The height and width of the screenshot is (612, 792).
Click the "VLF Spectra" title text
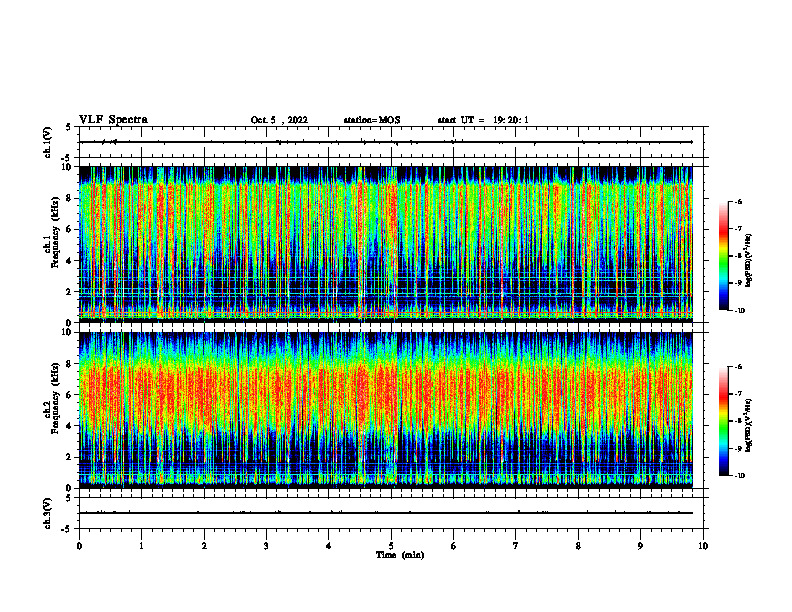click(x=113, y=120)
